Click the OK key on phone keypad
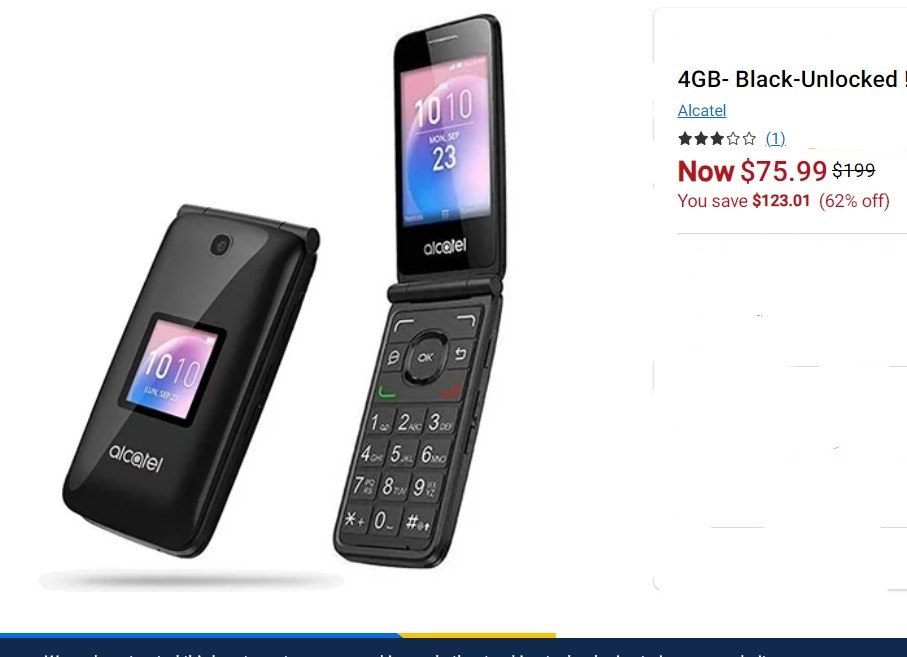907x657 pixels. (x=426, y=357)
